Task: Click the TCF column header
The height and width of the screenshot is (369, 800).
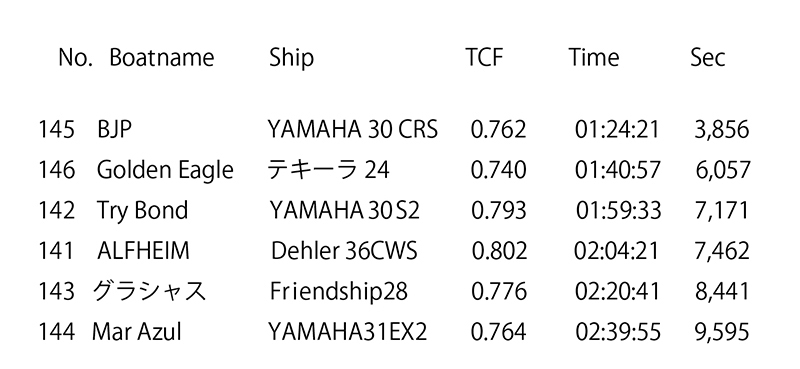Action: pyautogui.click(x=484, y=57)
